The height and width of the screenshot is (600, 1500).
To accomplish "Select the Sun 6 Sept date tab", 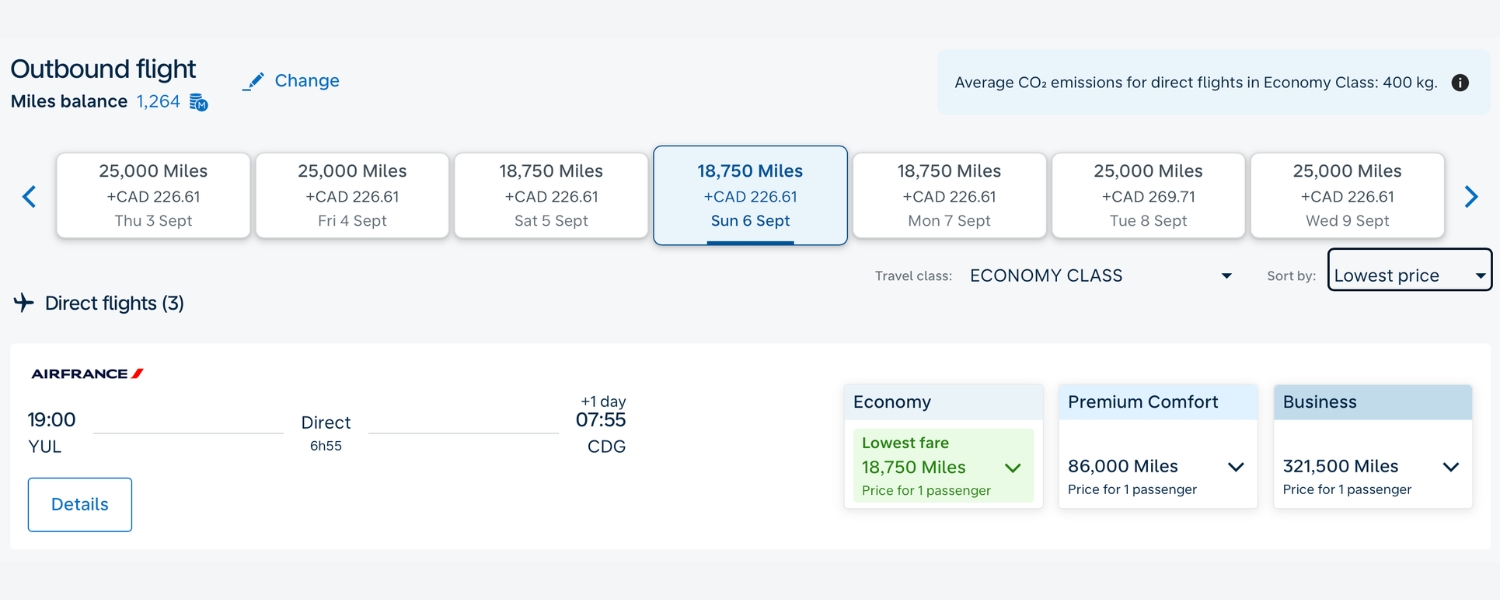I will pyautogui.click(x=750, y=195).
